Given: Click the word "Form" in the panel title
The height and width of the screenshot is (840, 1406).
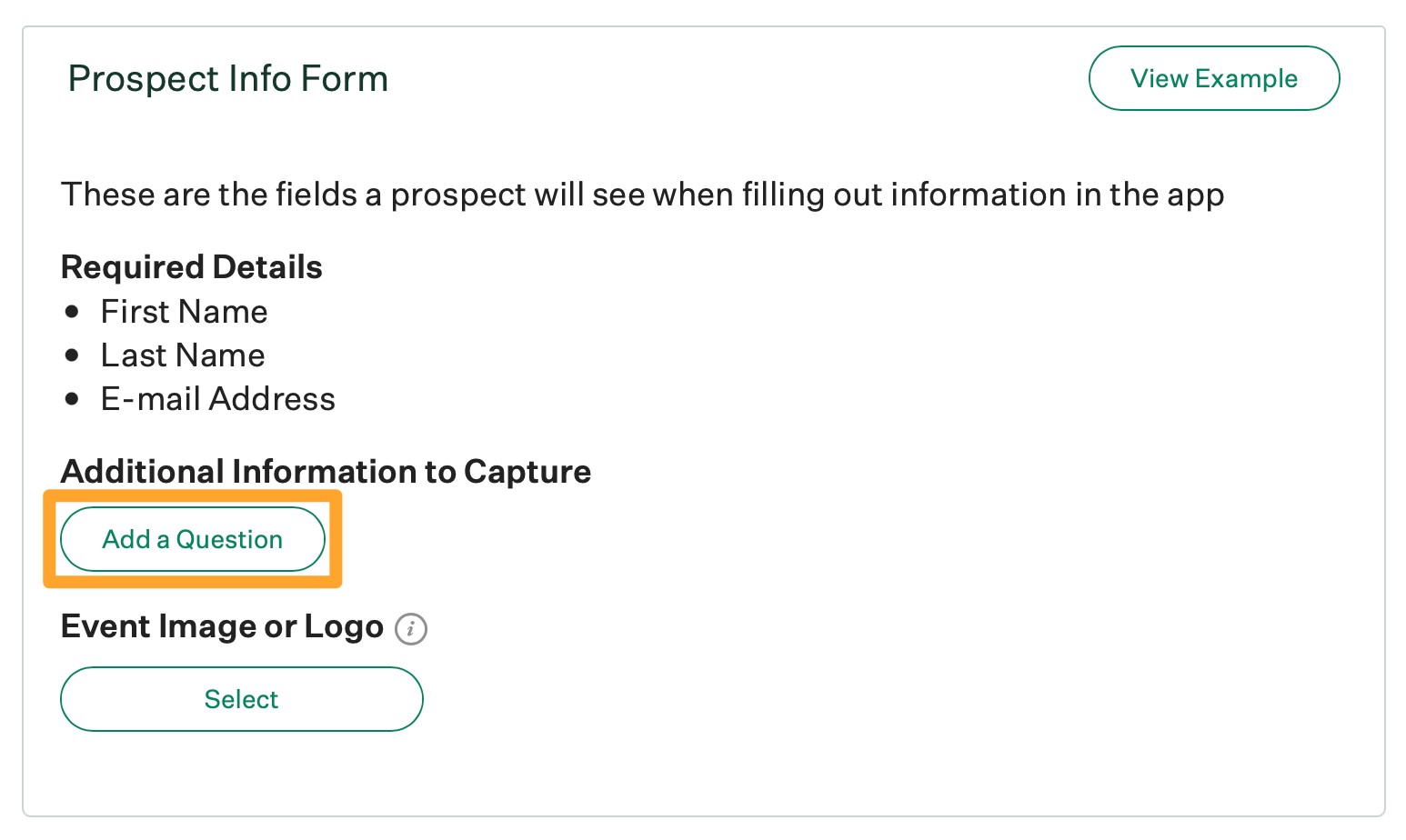Looking at the screenshot, I should click(x=345, y=79).
